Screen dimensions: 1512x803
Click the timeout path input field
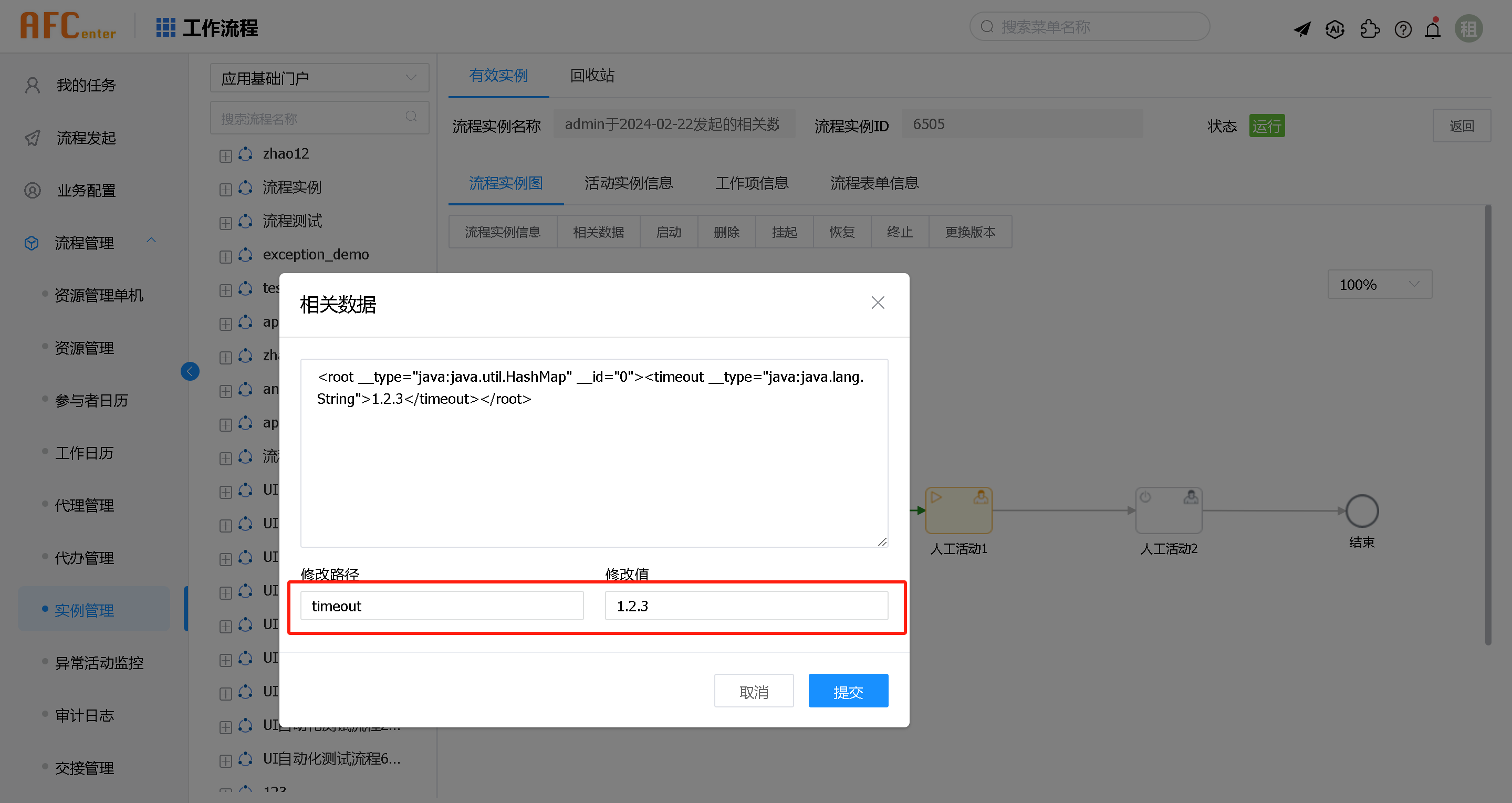[x=441, y=605]
